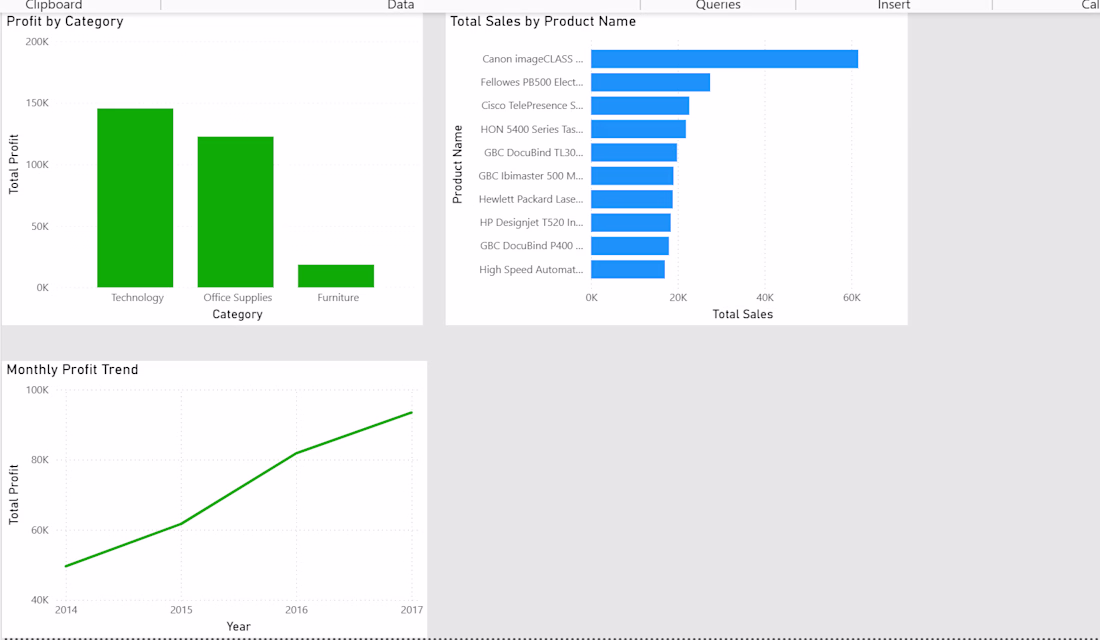The height and width of the screenshot is (640, 1100).
Task: Click the 'Hewlett Packard Lase...' product label
Action: point(531,199)
